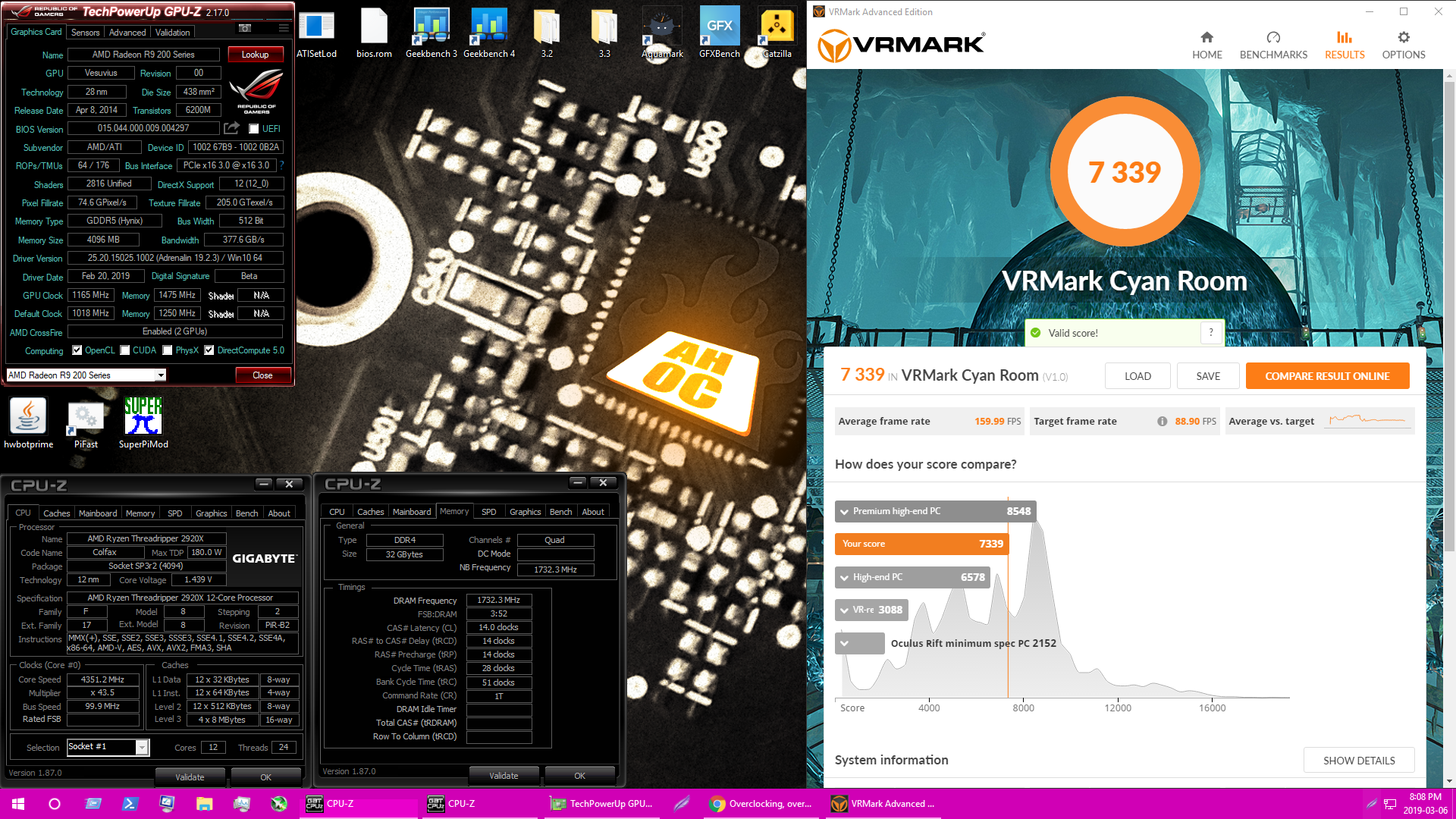
Task: Expand High-end PC comparison row
Action: pos(844,578)
